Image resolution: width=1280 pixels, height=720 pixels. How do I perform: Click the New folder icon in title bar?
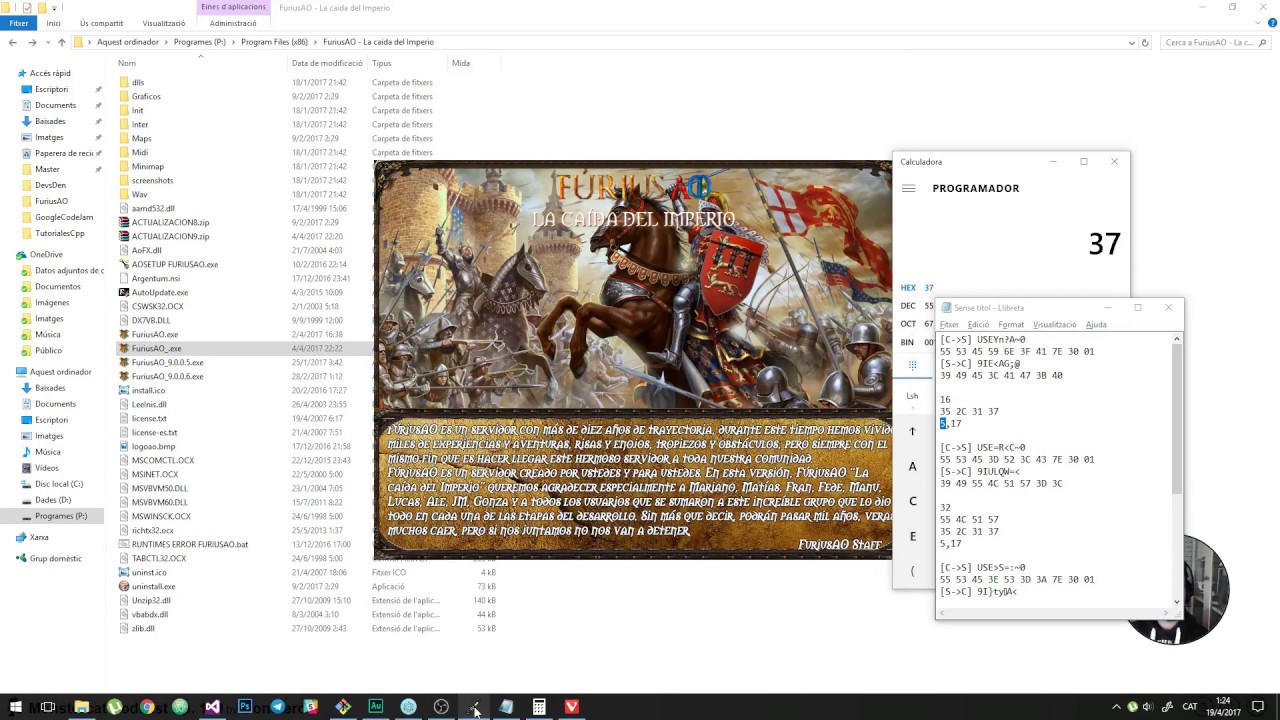pos(43,7)
